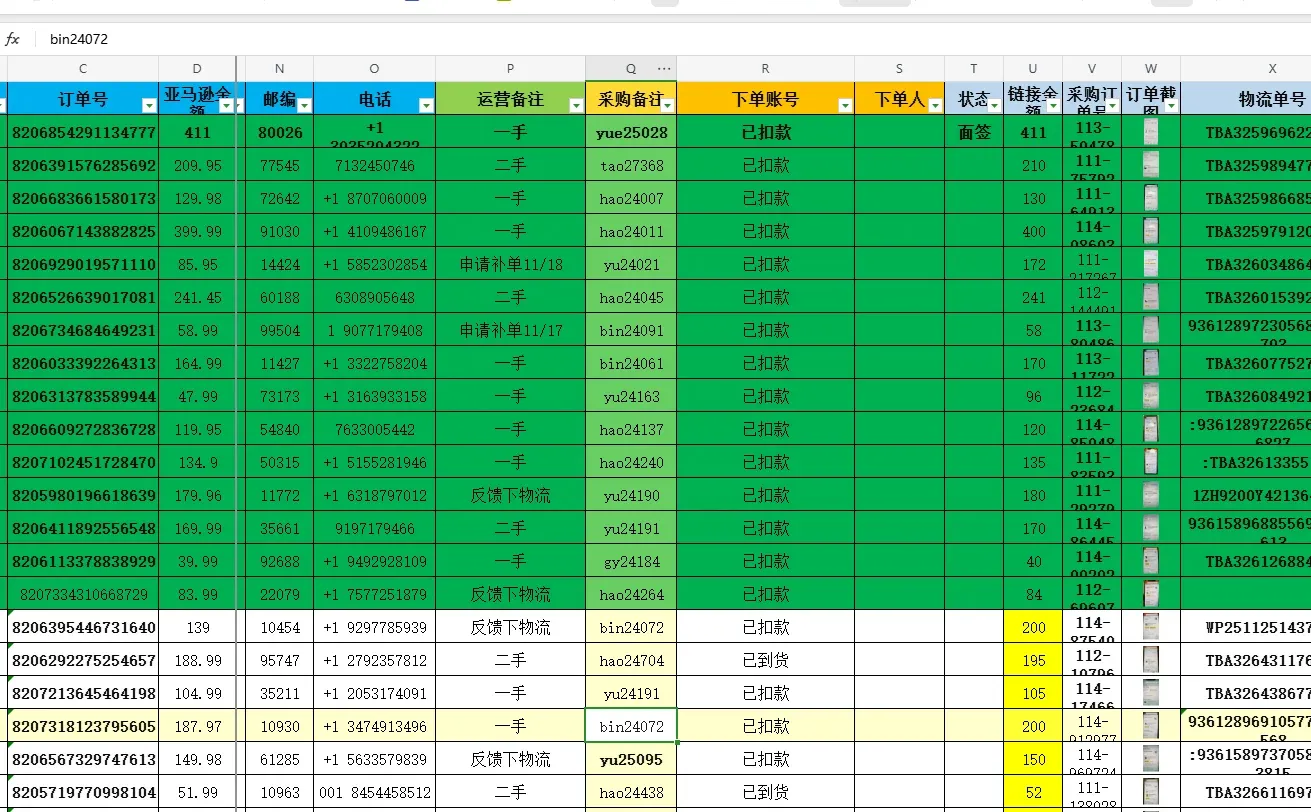The height and width of the screenshot is (812, 1311).
Task: Open order screenshot thumbnail in row 8207318123795605
Action: (1151, 726)
